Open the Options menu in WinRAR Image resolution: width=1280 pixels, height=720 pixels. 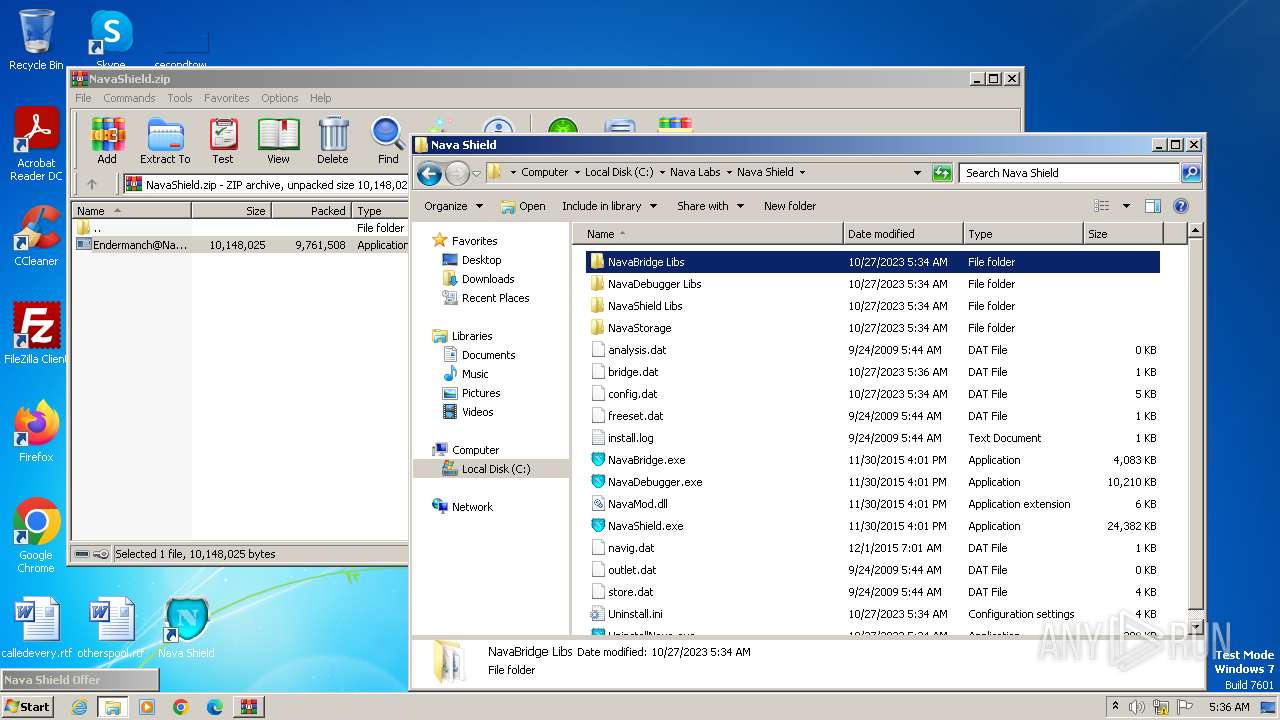point(280,98)
